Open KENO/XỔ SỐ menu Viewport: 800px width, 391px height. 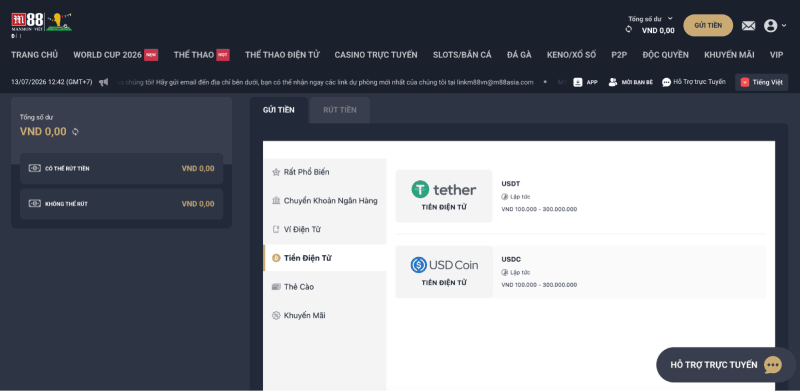[x=571, y=55]
